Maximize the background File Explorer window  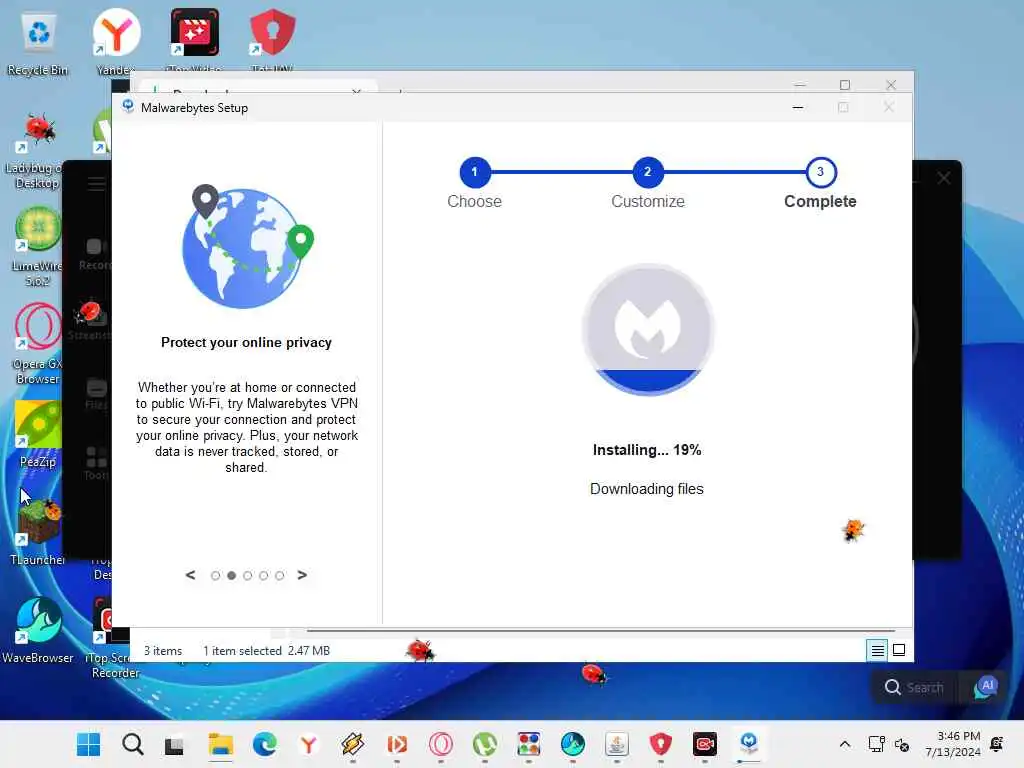coord(845,85)
